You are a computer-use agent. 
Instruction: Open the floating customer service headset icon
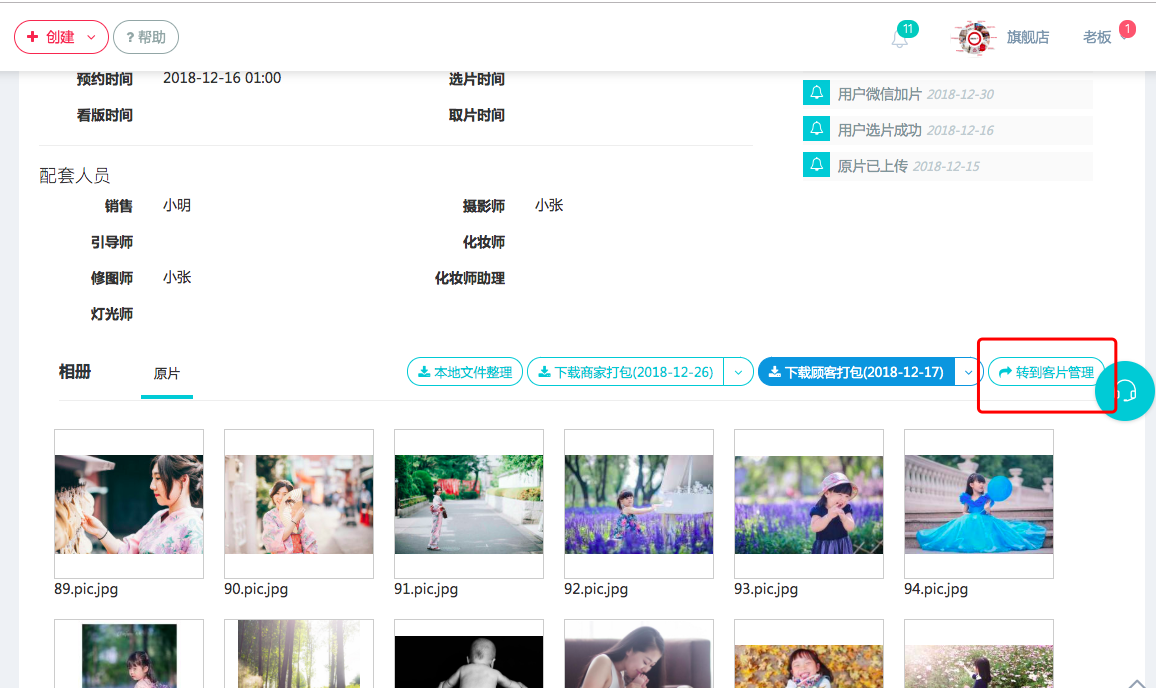coord(1125,391)
